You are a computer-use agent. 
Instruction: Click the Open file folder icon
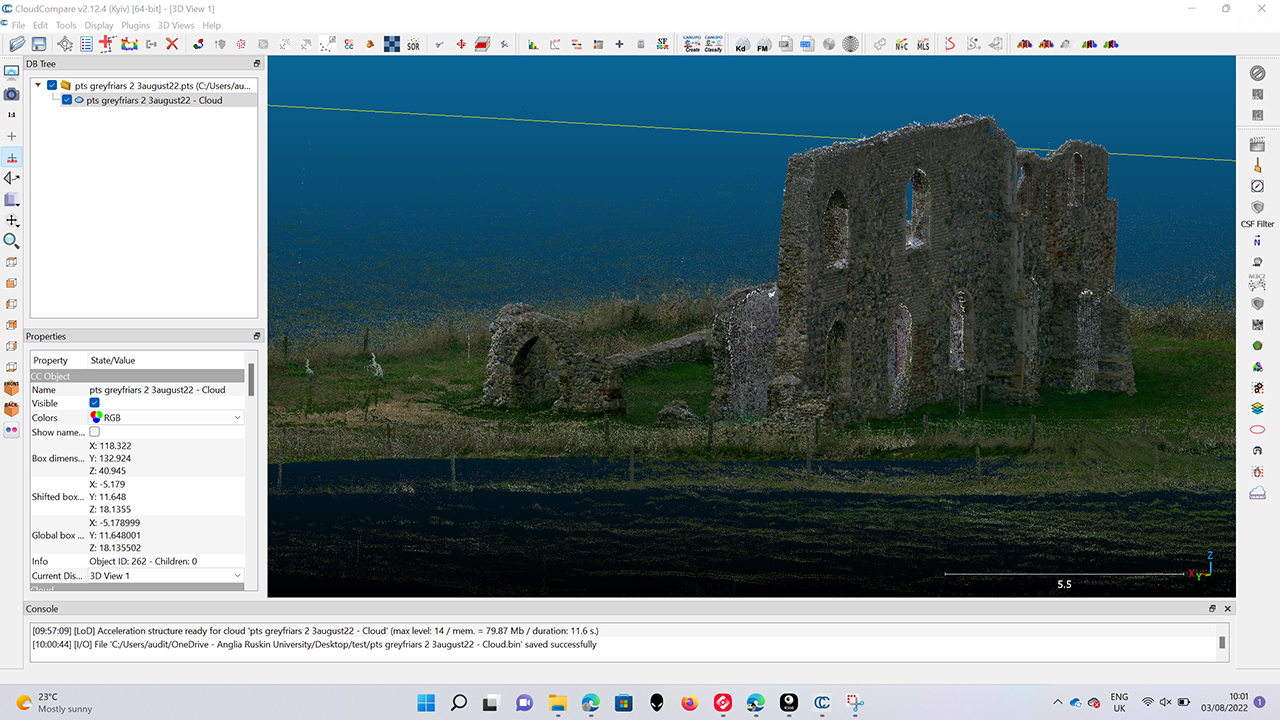pos(17,44)
